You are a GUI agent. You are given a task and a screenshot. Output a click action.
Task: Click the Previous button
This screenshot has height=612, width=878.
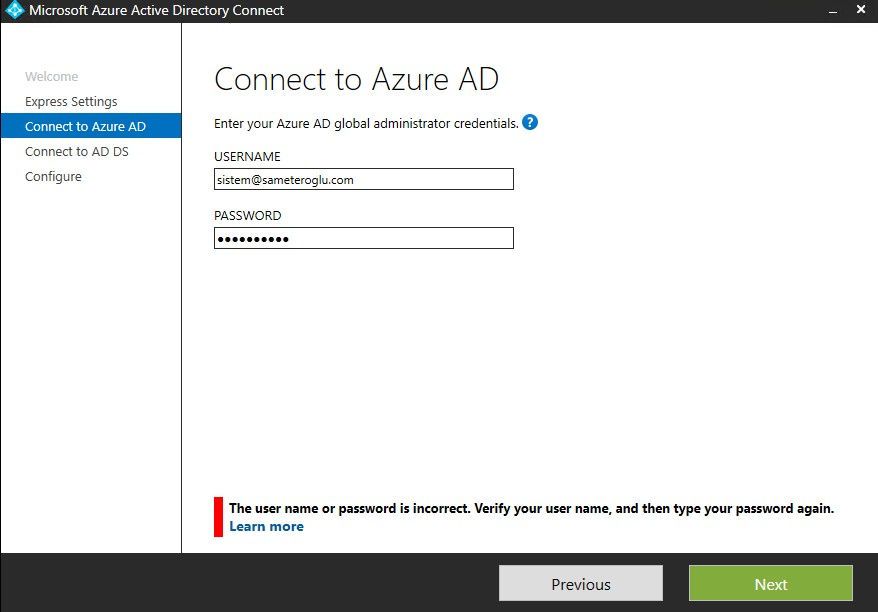(x=581, y=583)
